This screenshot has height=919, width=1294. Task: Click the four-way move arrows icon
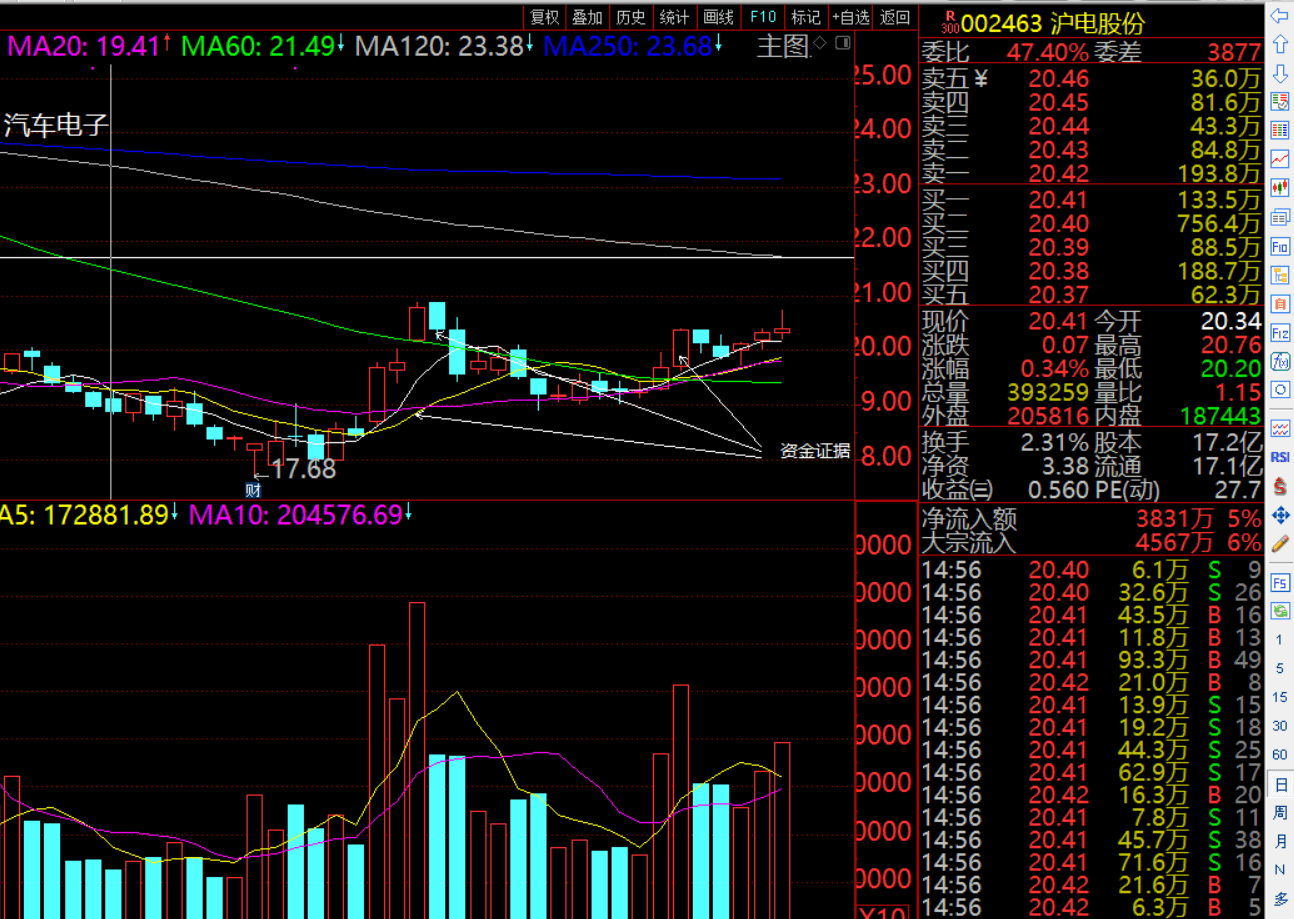tap(1280, 515)
